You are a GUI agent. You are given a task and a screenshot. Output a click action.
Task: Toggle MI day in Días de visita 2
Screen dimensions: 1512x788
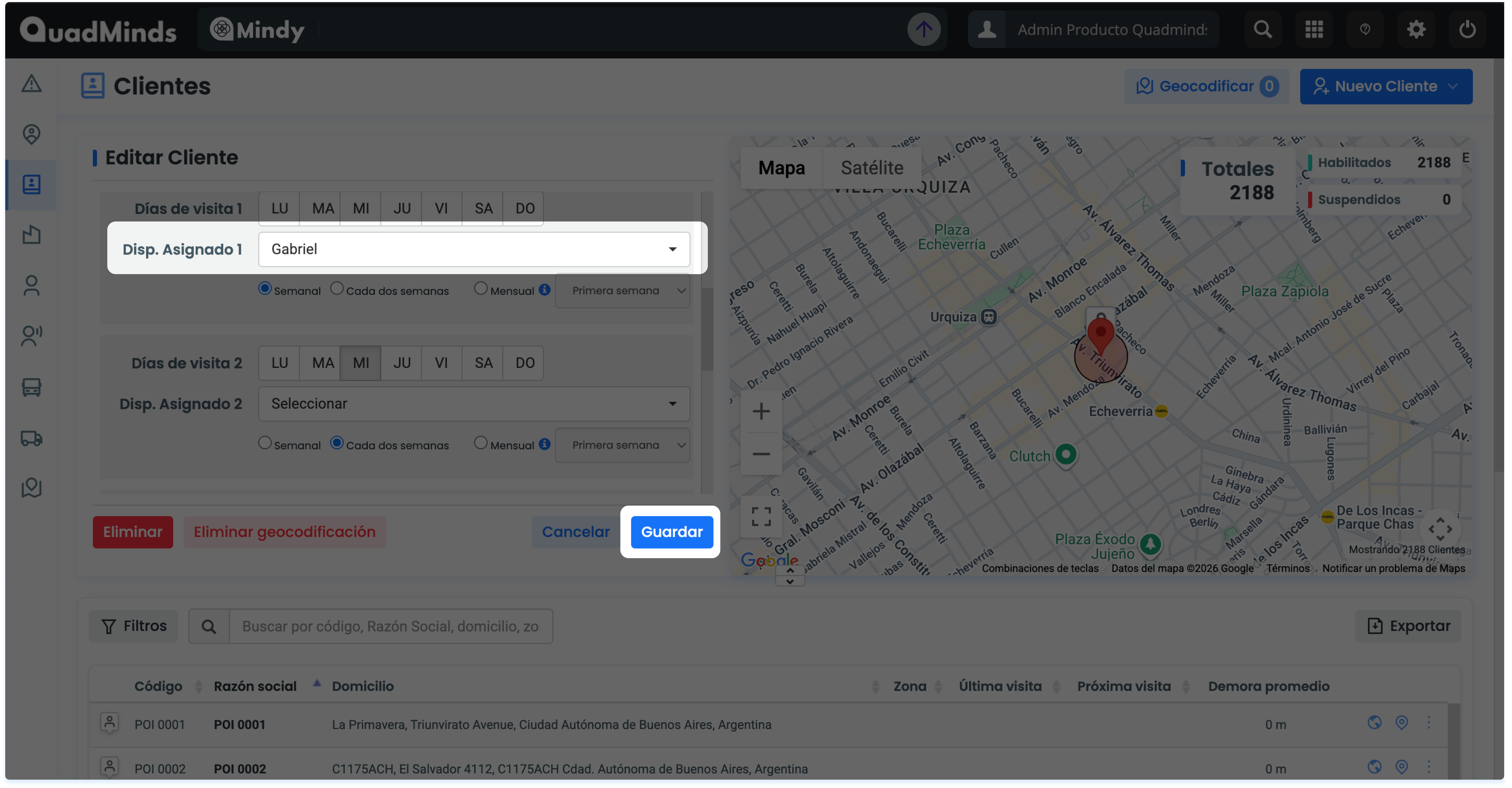coord(360,363)
